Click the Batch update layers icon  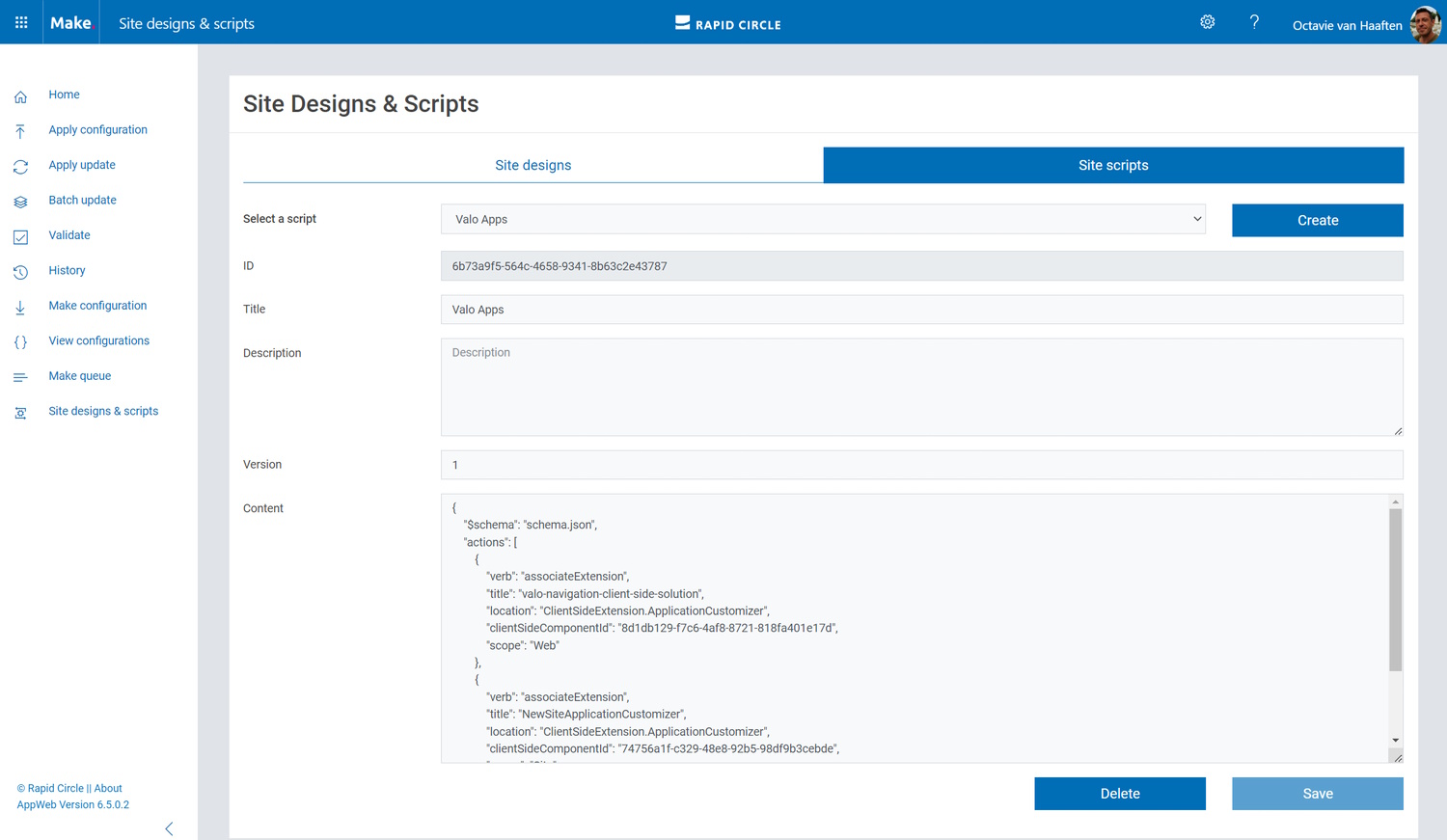coord(20,202)
